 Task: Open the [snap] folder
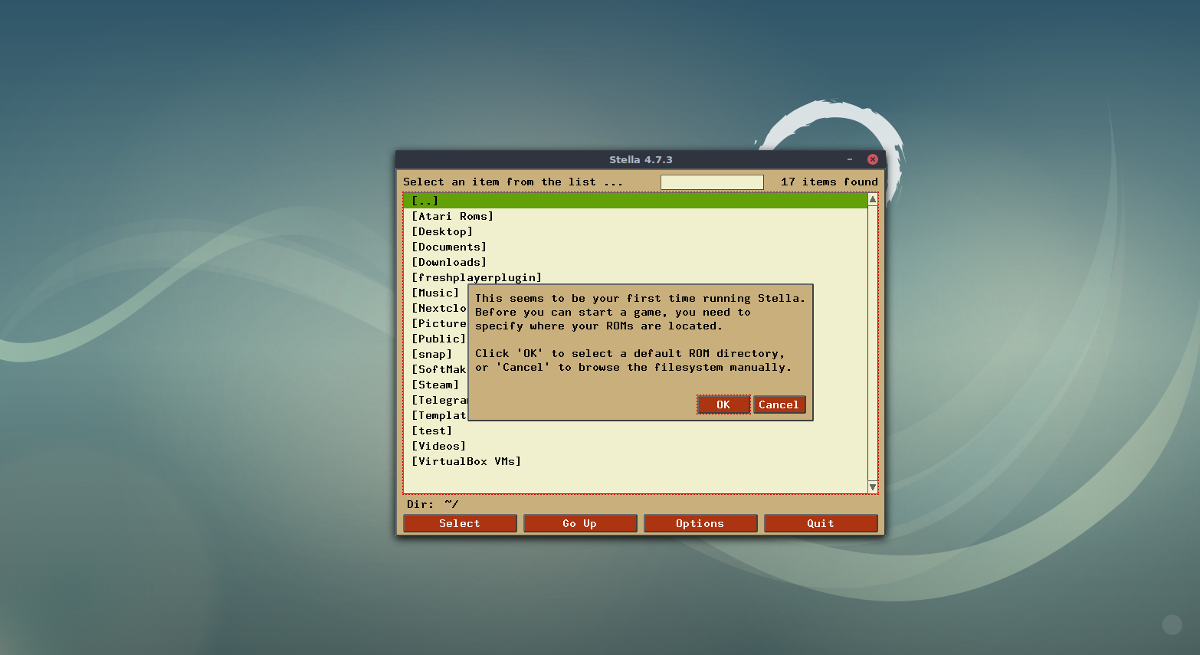431,353
